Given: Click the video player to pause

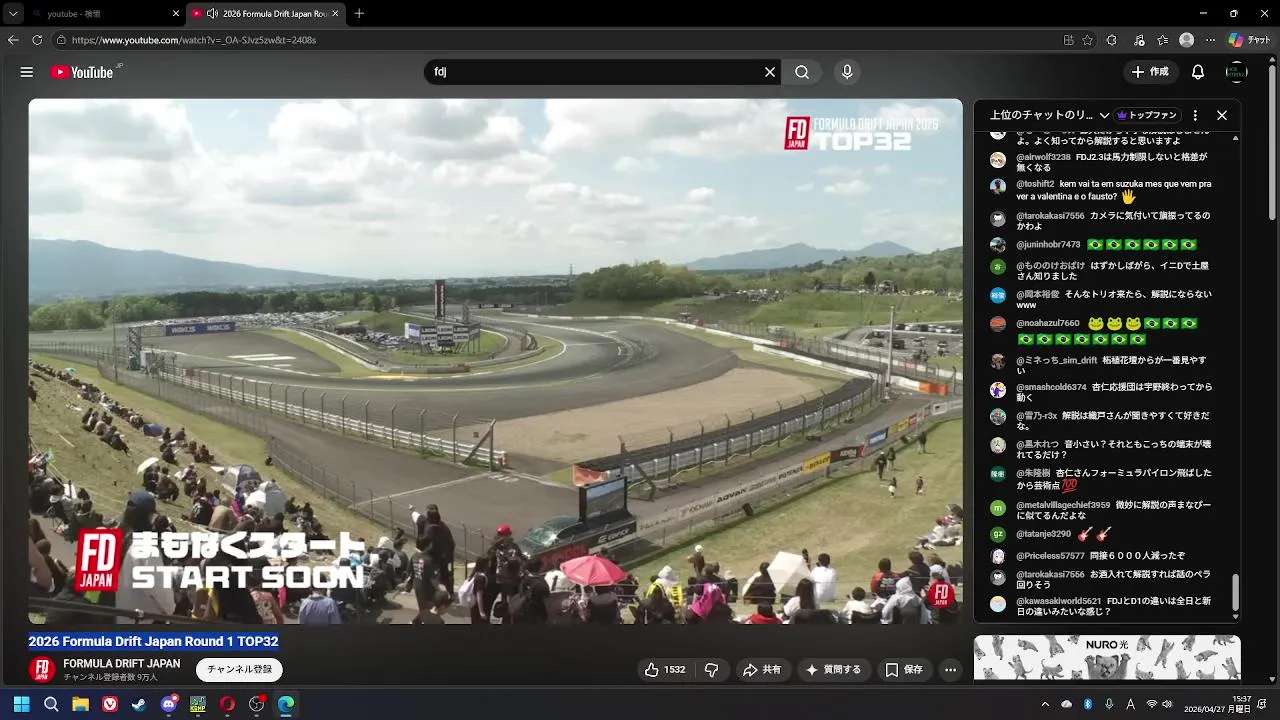Looking at the screenshot, I should pyautogui.click(x=495, y=361).
